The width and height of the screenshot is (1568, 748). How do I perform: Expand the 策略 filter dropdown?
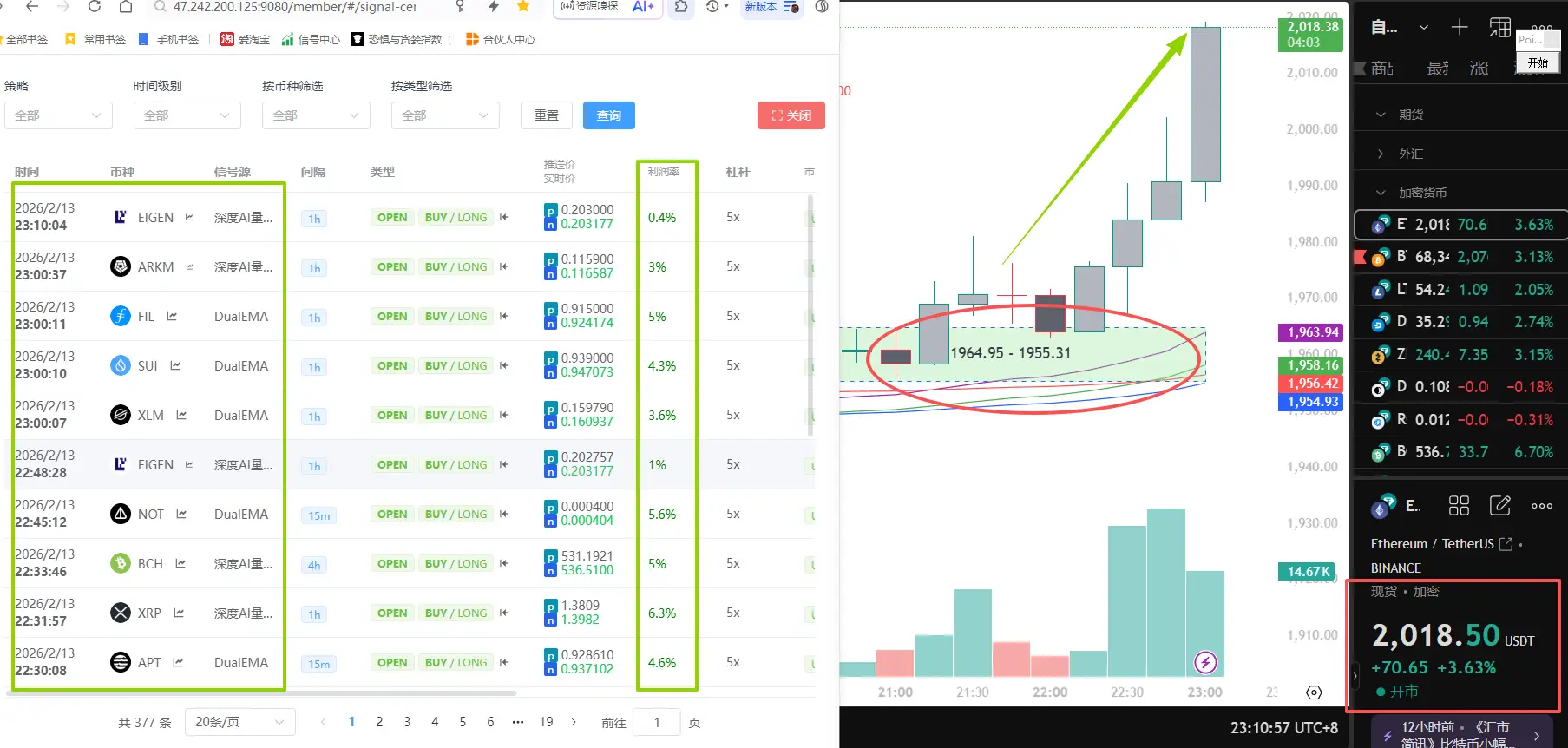[58, 115]
